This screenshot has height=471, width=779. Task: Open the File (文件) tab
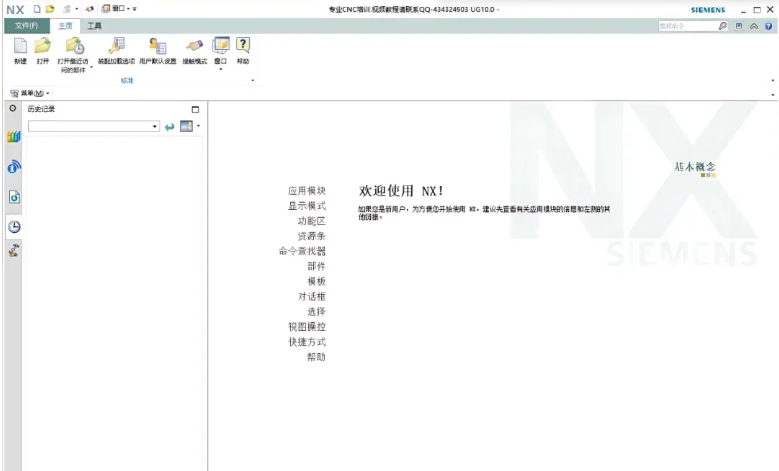pos(26,26)
